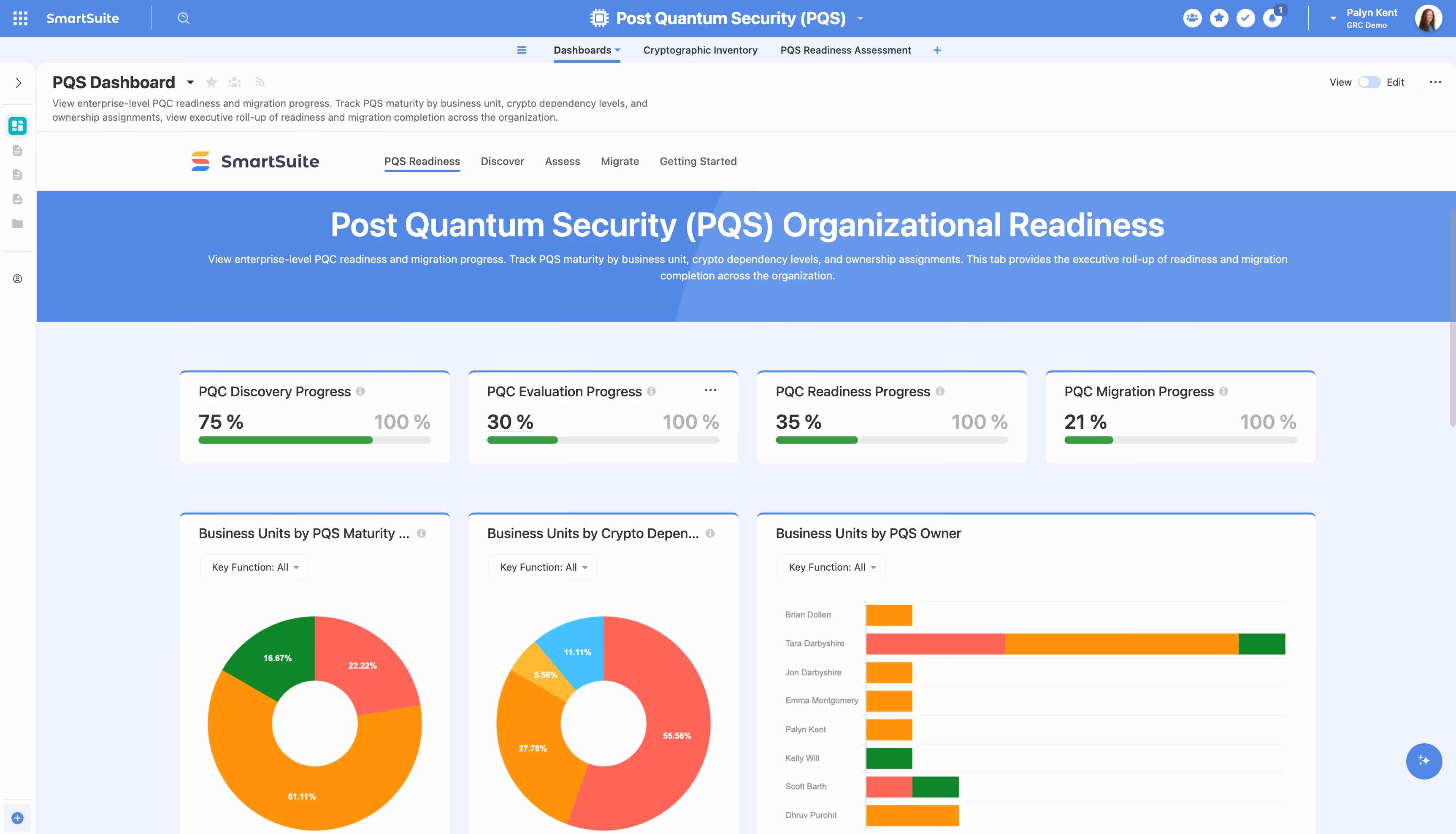The height and width of the screenshot is (834, 1456).
Task: Click info icon on PQC Discovery Progress
Action: 360,391
